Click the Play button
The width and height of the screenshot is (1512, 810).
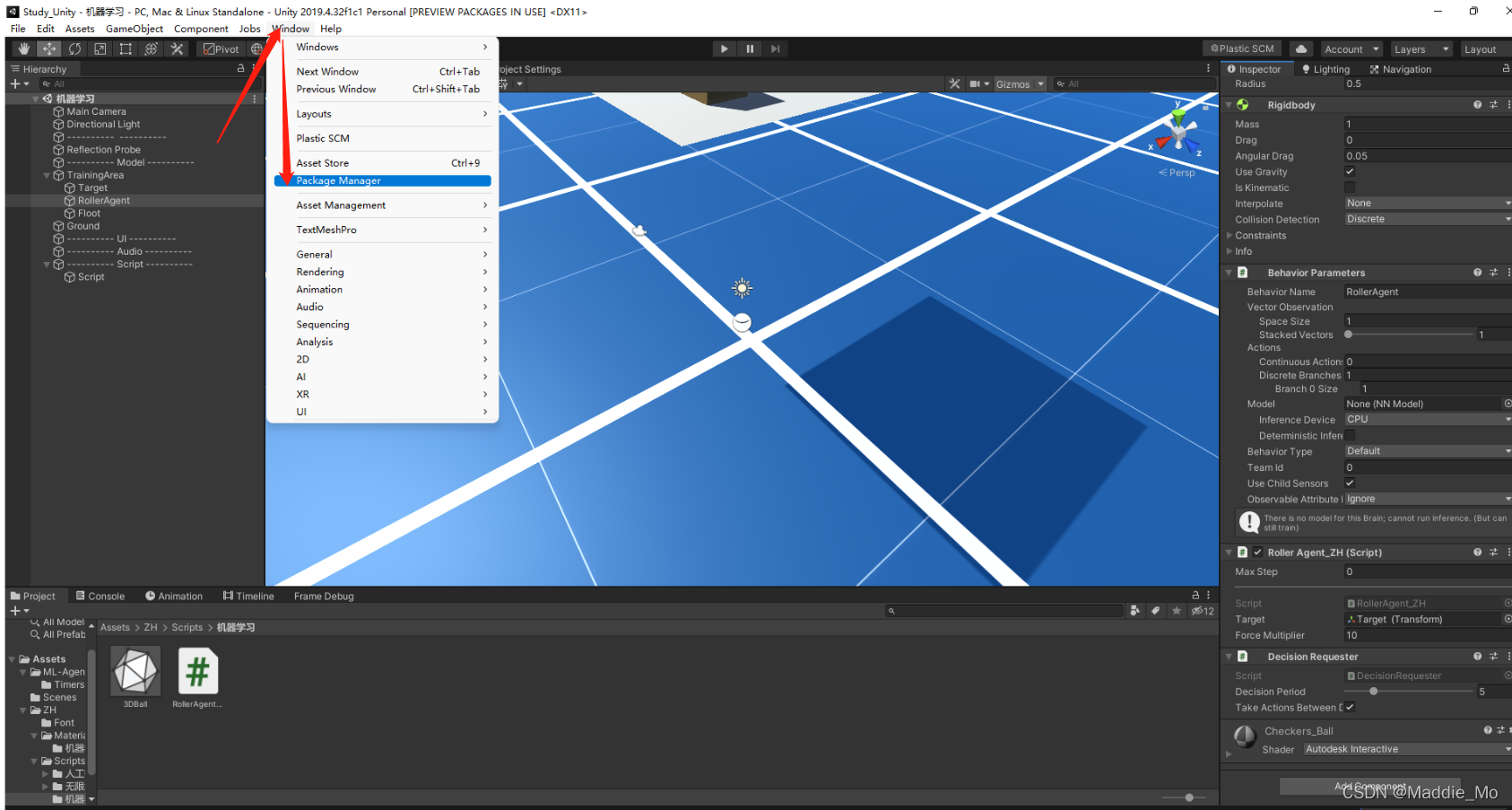coord(724,48)
